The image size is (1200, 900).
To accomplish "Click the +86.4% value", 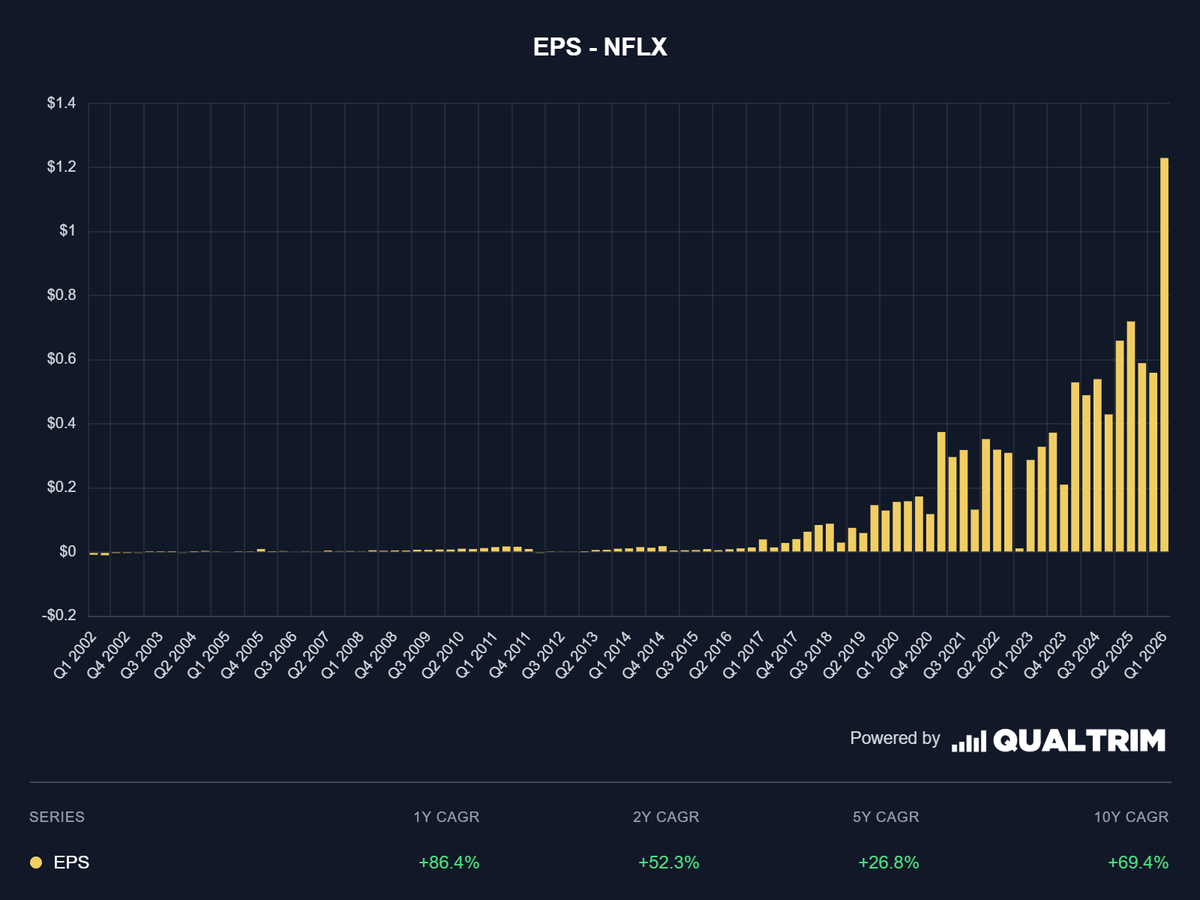I will (x=449, y=862).
